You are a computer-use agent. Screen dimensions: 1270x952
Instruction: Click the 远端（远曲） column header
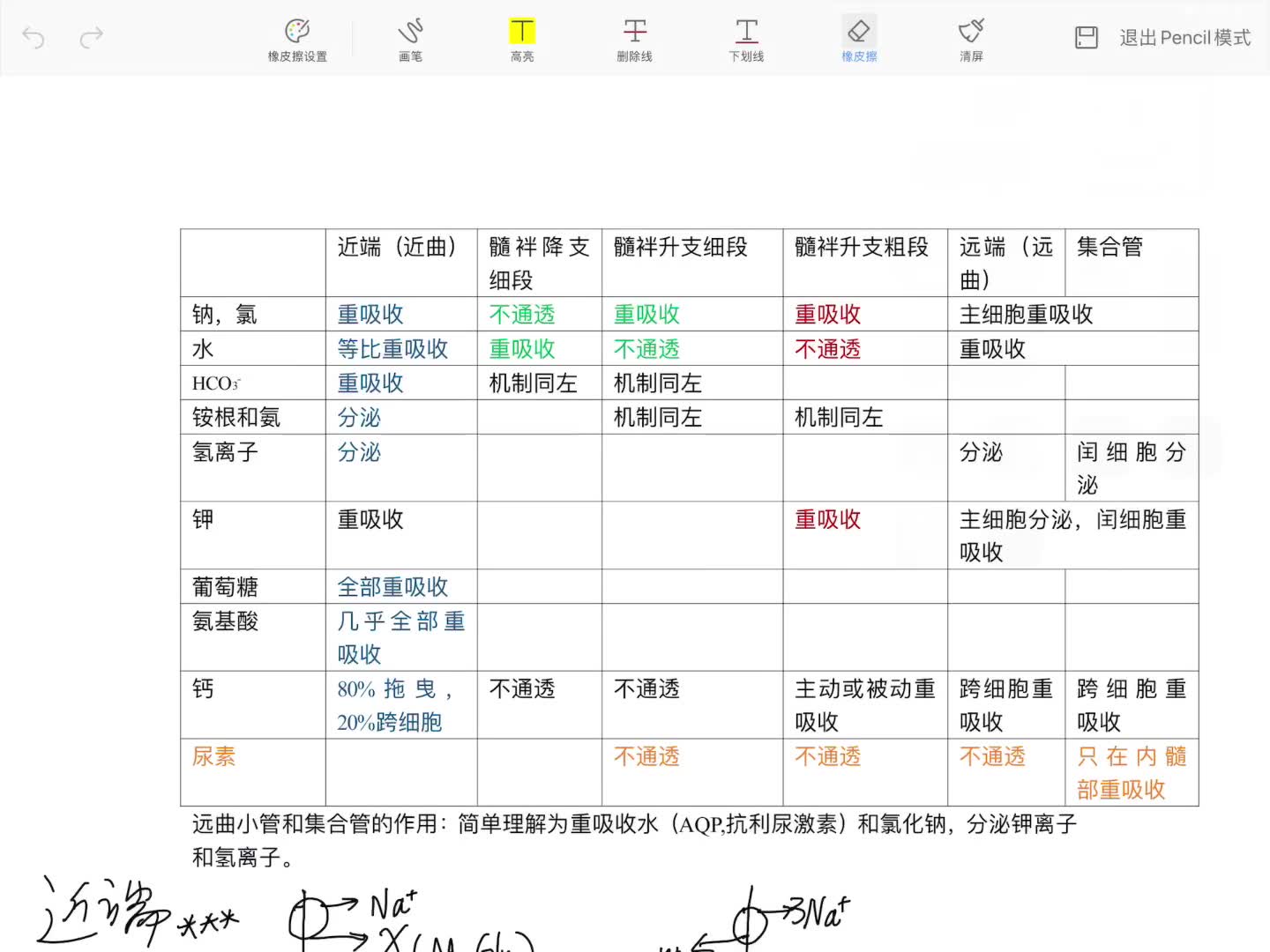point(1006,263)
